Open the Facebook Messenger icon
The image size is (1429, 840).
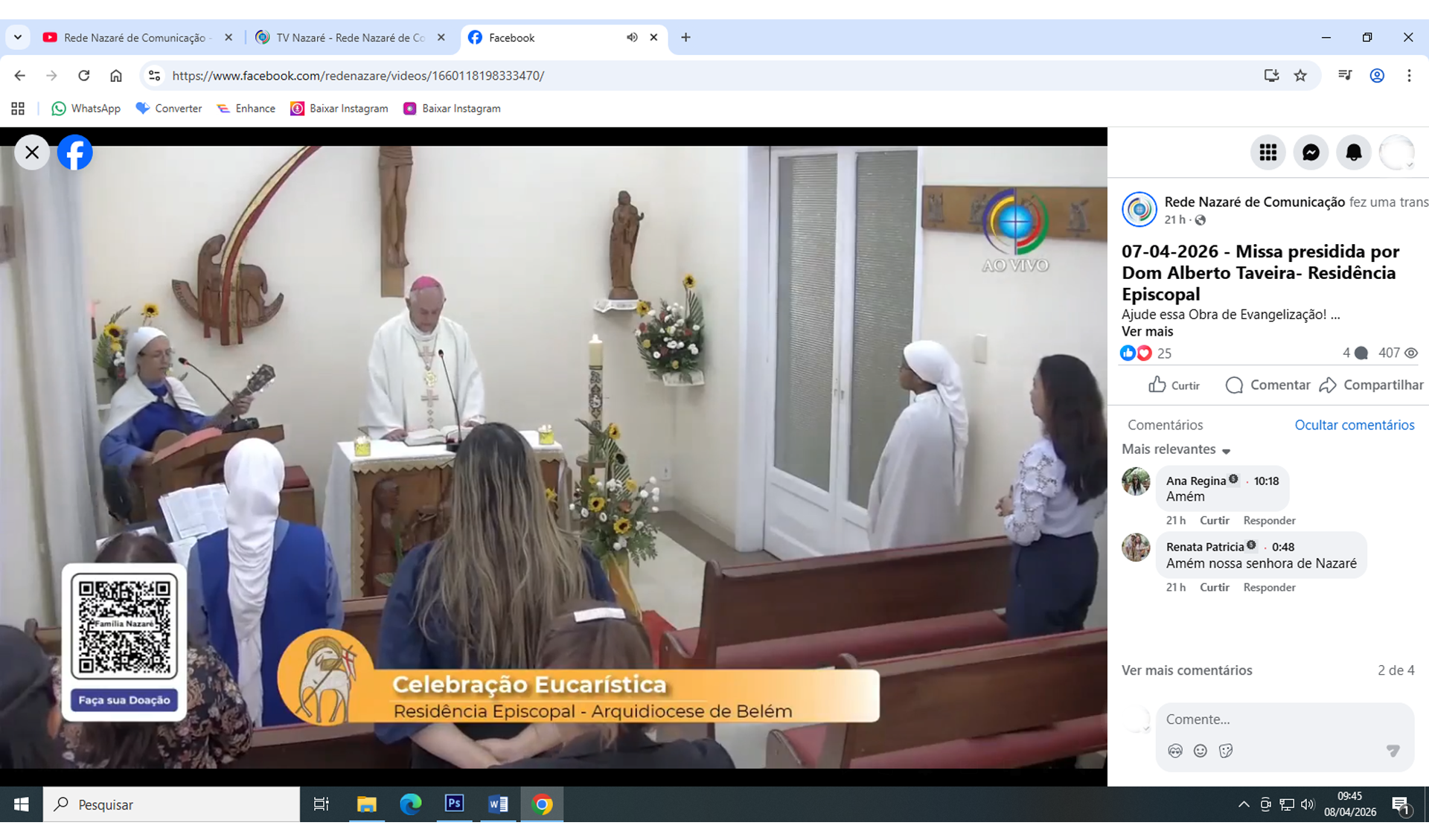(x=1311, y=153)
